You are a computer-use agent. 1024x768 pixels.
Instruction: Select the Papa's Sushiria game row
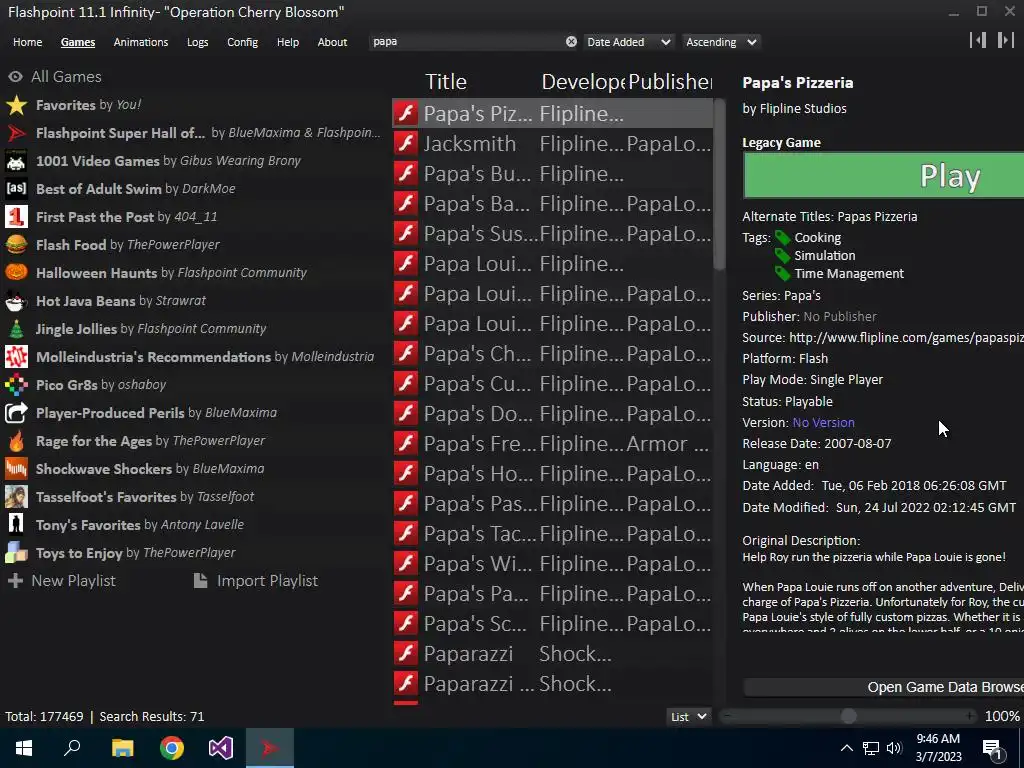[x=552, y=234]
